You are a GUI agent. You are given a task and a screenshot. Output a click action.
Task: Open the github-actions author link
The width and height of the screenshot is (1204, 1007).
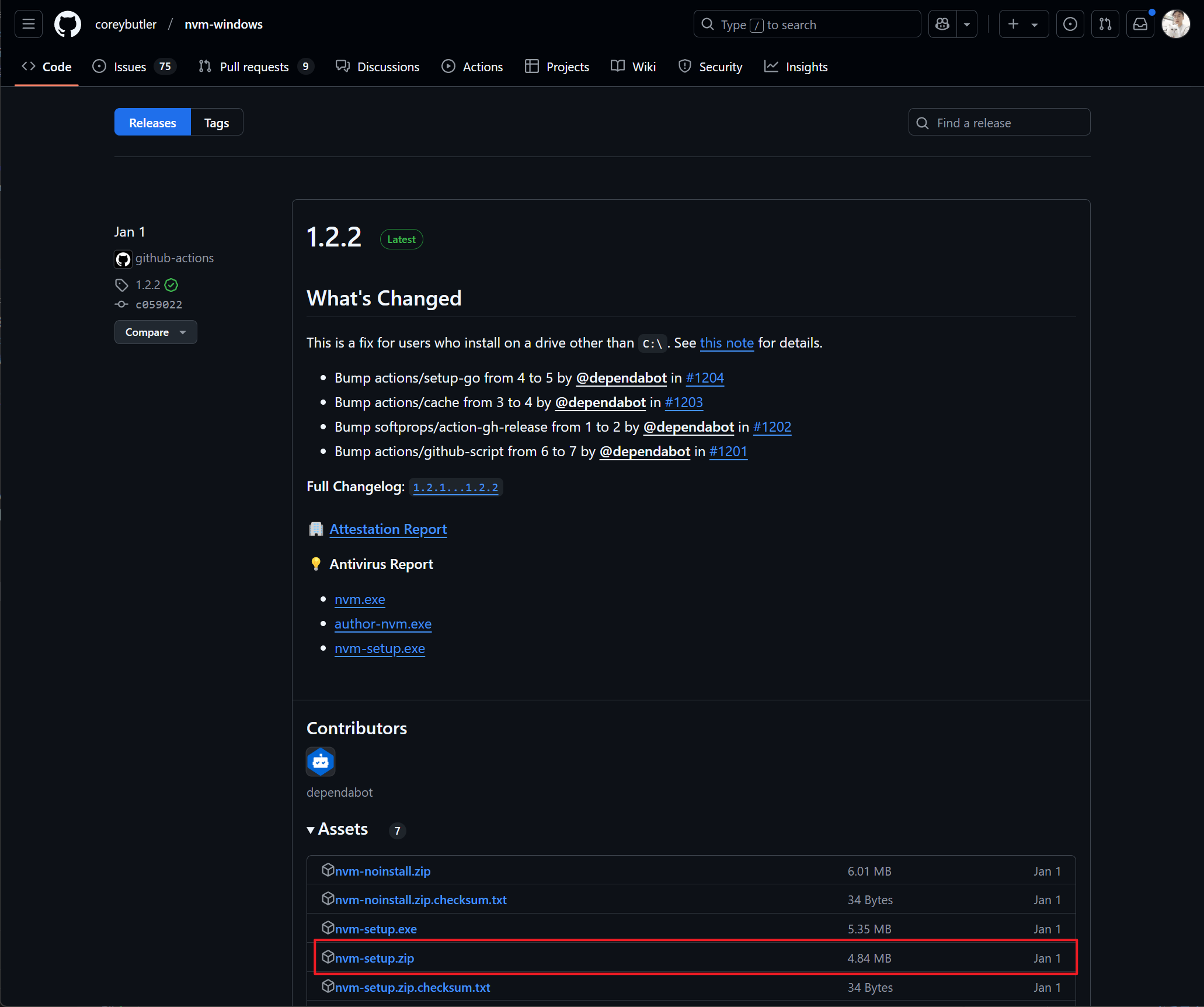click(x=174, y=258)
